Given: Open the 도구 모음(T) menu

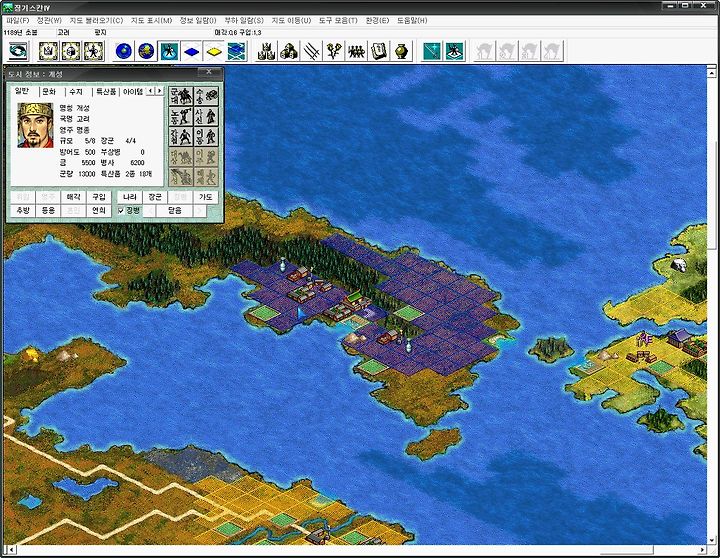Looking at the screenshot, I should (338, 21).
